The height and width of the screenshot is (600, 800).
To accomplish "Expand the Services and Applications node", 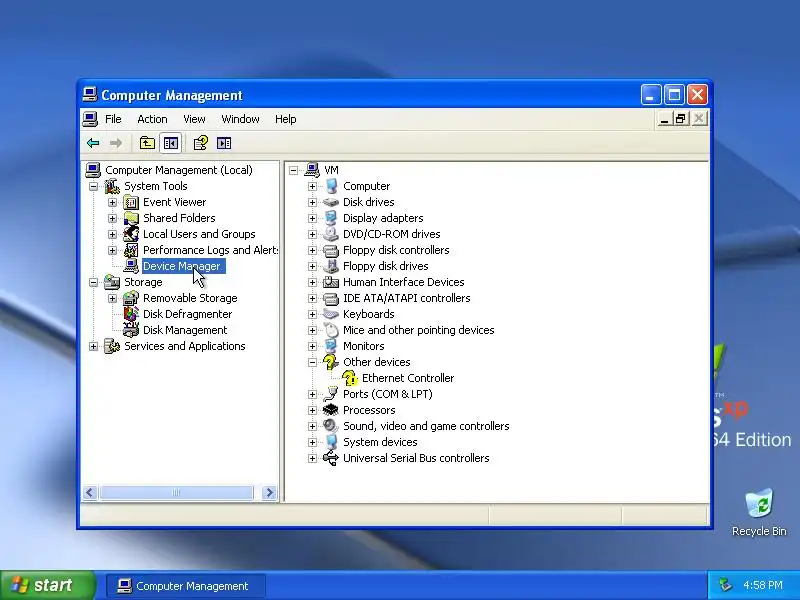I will (x=93, y=346).
